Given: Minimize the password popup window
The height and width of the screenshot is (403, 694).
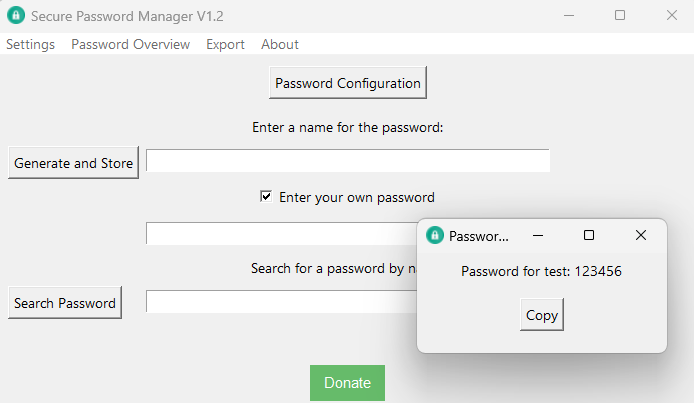Looking at the screenshot, I should (x=538, y=235).
